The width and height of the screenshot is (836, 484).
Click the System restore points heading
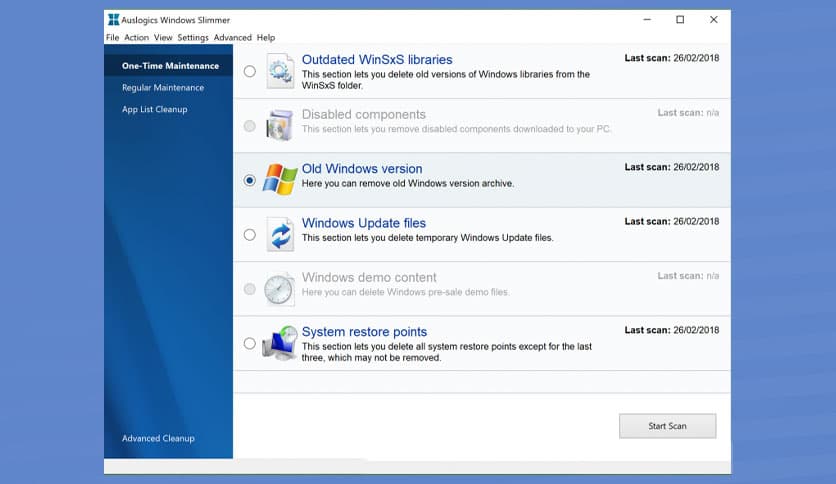tap(364, 332)
